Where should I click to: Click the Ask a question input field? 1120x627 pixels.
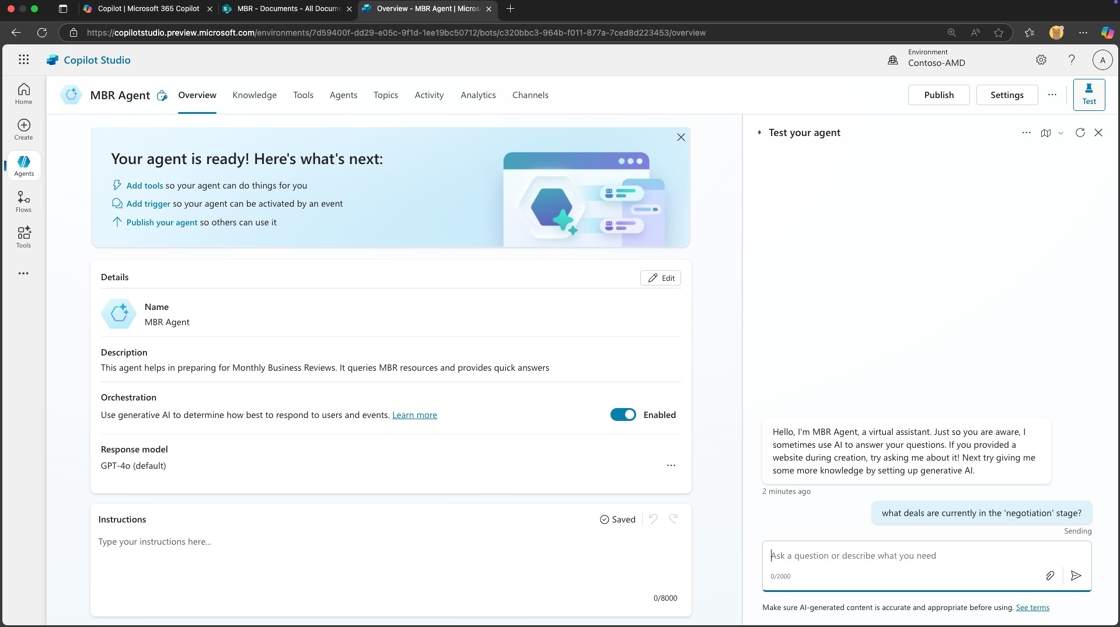click(900, 556)
